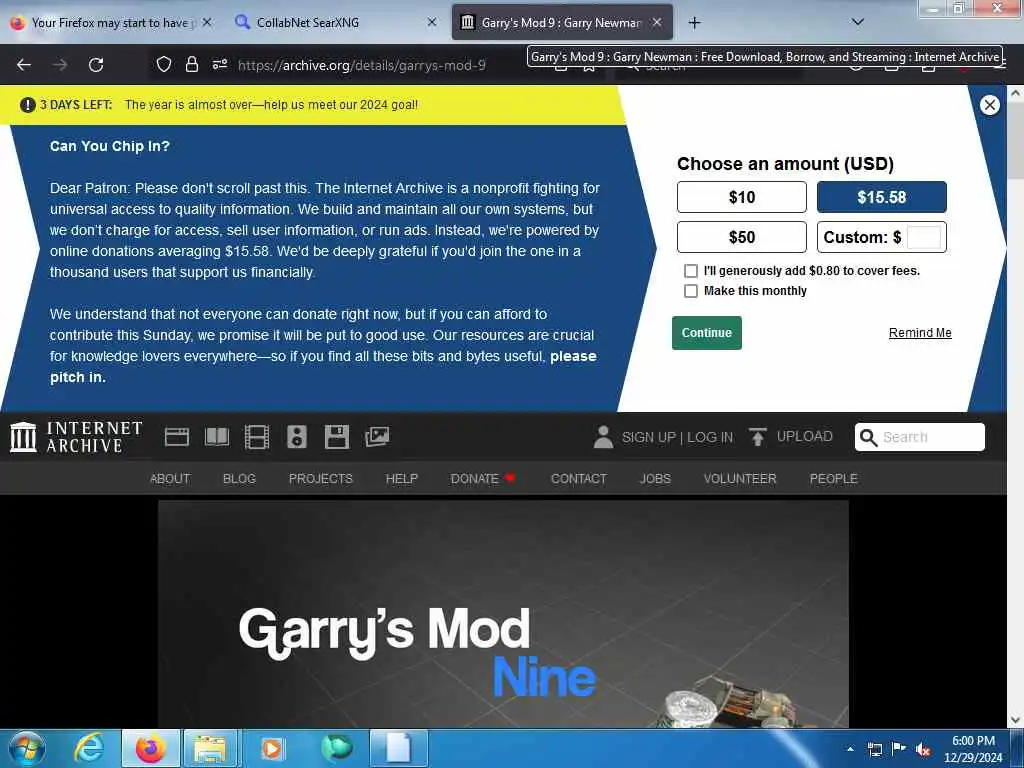Click the green Continue button
1024x768 pixels.
coord(707,333)
